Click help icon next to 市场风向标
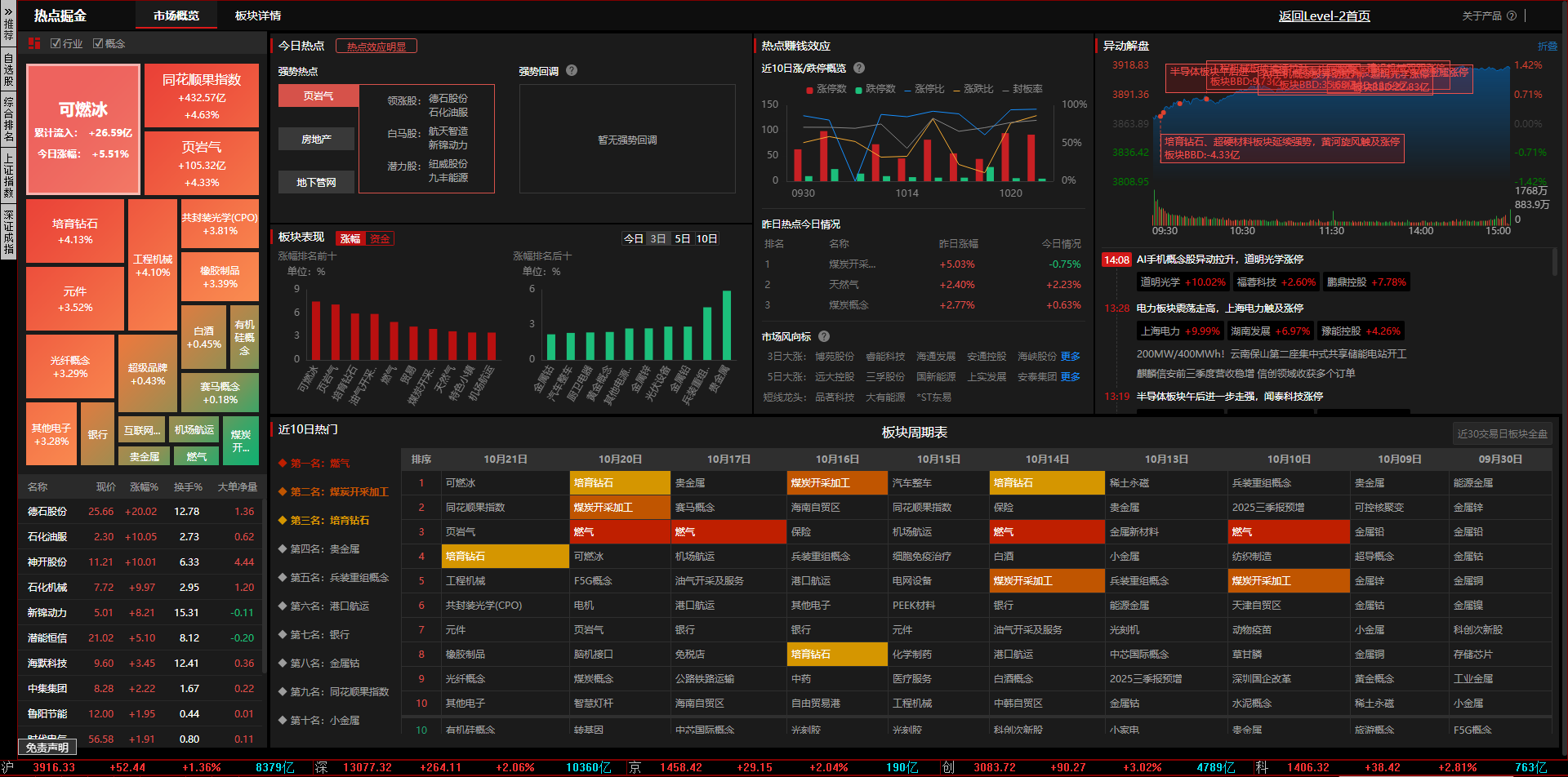 pyautogui.click(x=824, y=336)
